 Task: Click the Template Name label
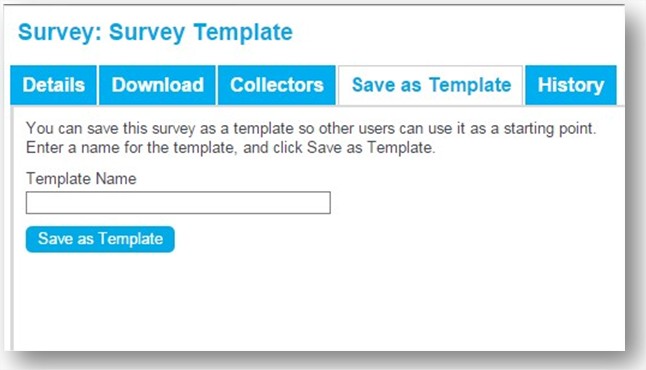(x=81, y=179)
